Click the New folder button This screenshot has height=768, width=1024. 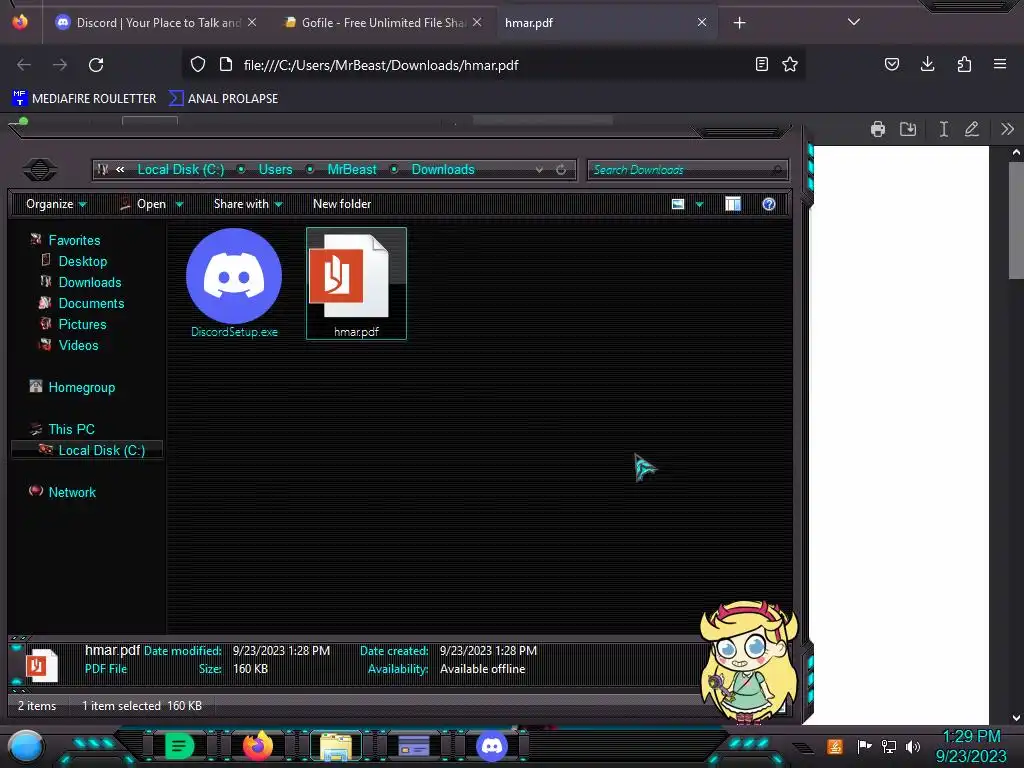342,204
